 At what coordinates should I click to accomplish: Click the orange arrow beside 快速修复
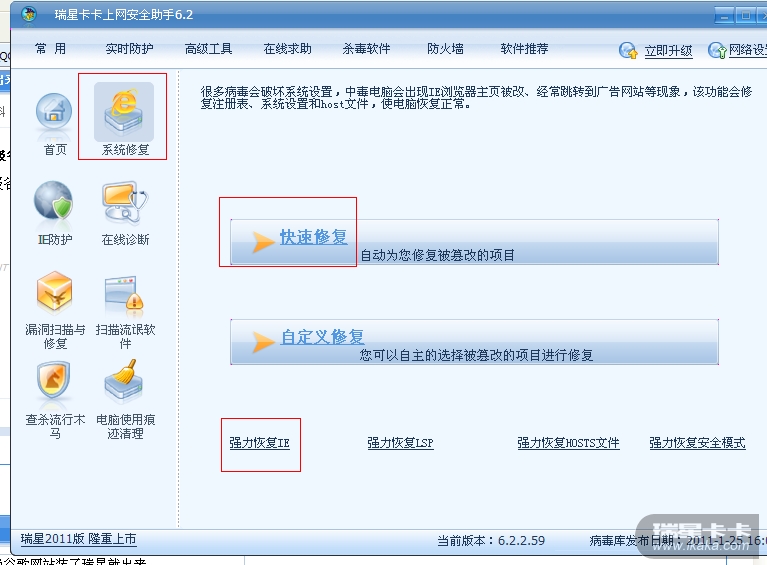[263, 242]
